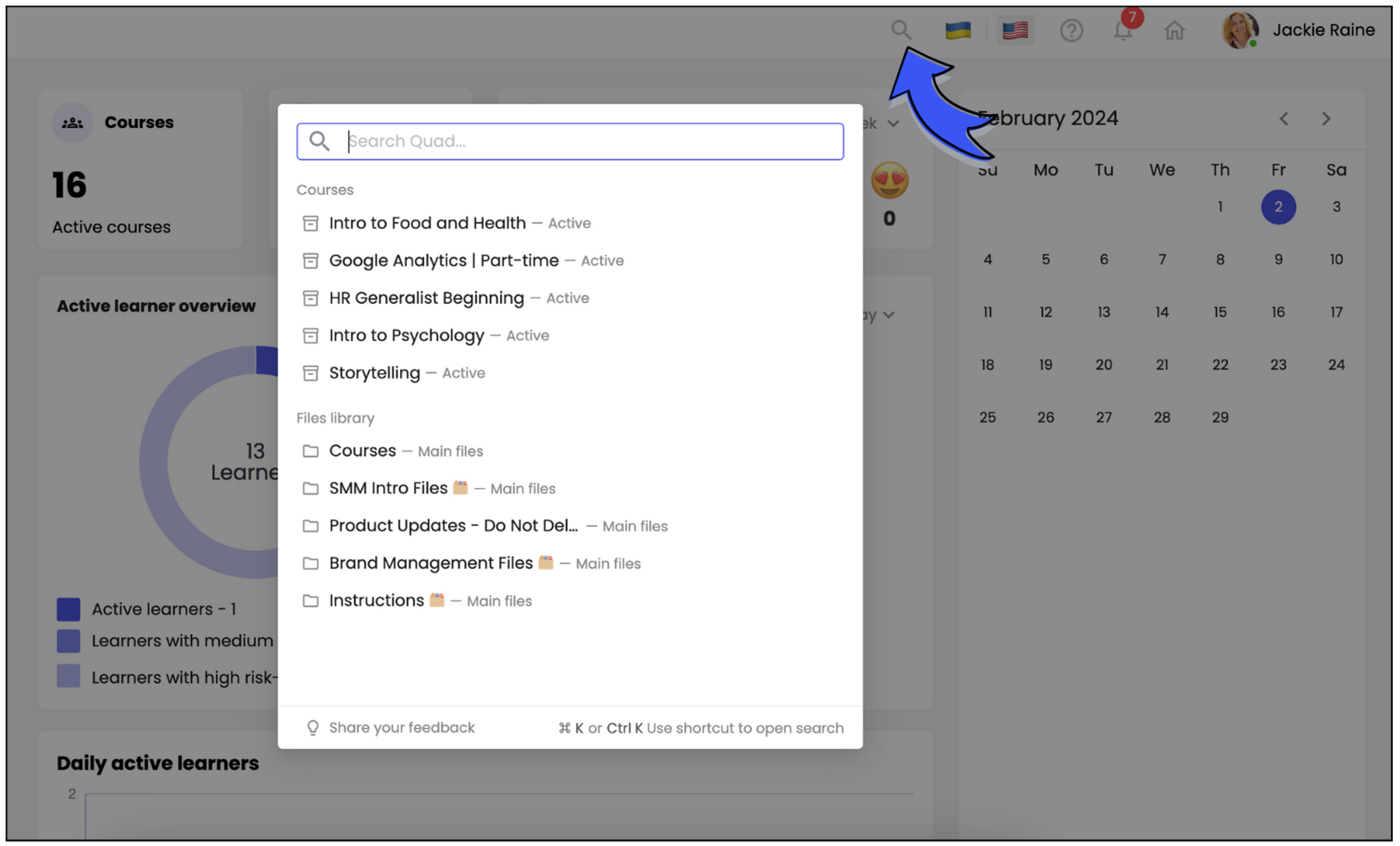1400x846 pixels.
Task: Click the Courses people icon on card
Action: pos(72,123)
